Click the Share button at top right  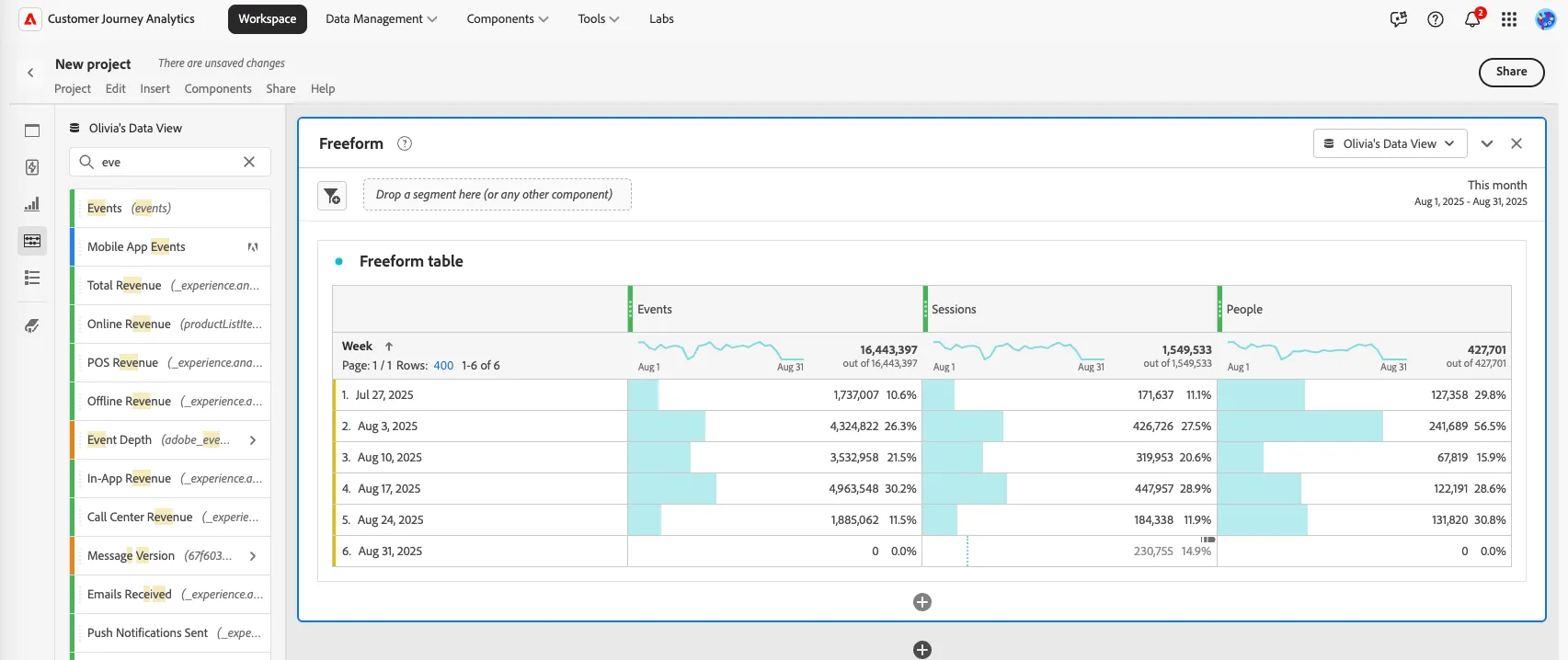tap(1511, 72)
